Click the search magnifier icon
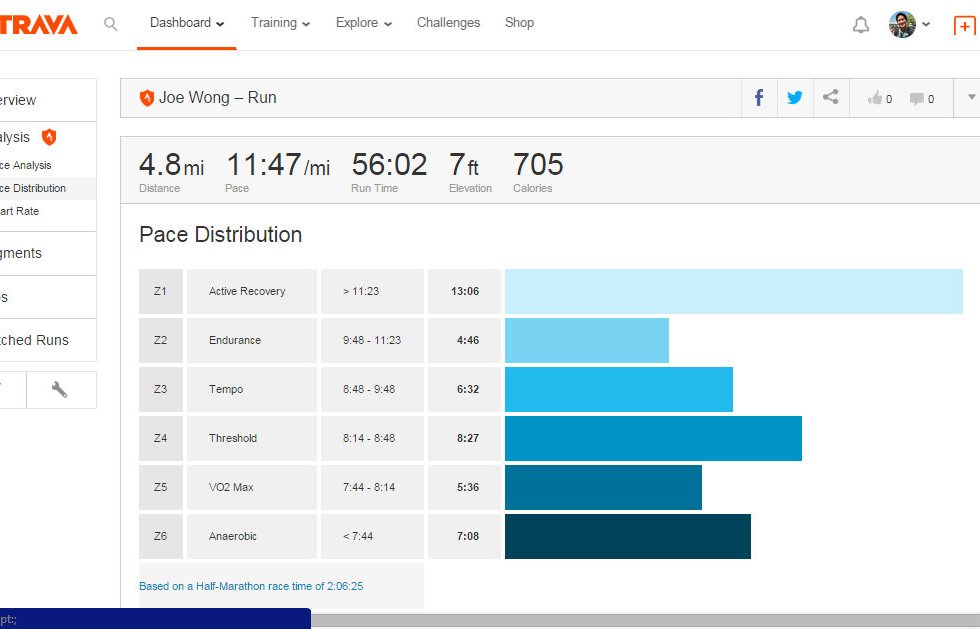This screenshot has width=980, height=629. pos(111,24)
